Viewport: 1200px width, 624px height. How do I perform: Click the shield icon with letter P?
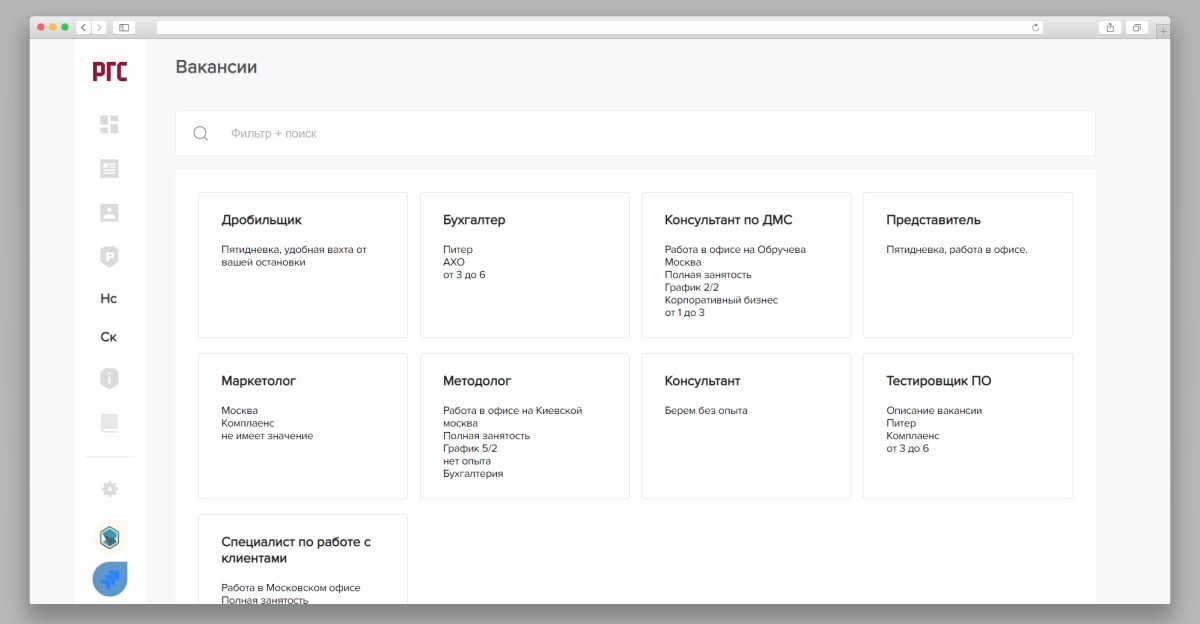click(109, 257)
